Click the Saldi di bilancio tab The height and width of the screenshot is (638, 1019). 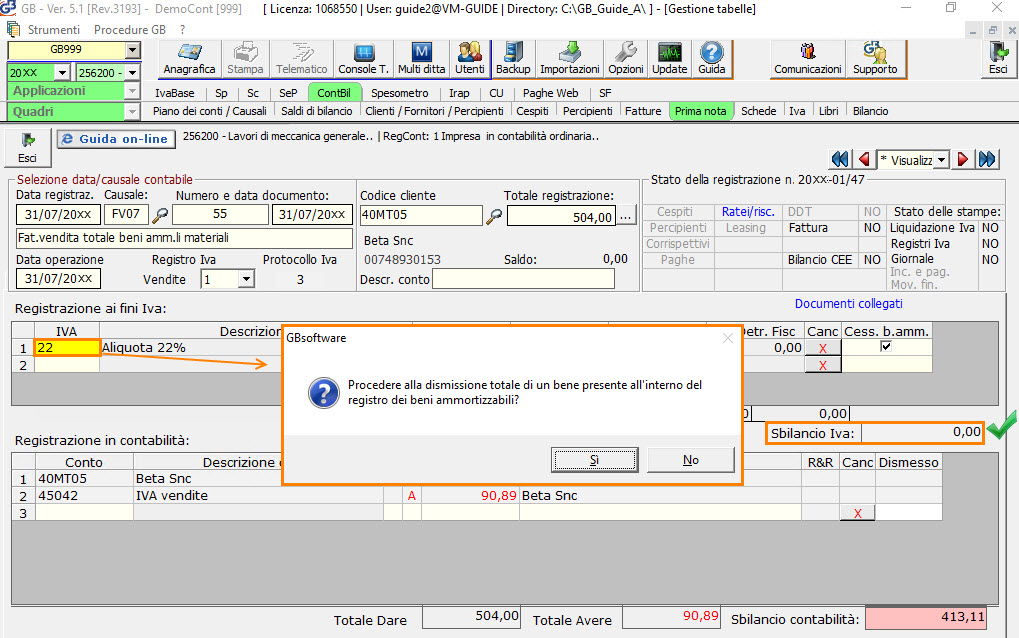tap(316, 111)
